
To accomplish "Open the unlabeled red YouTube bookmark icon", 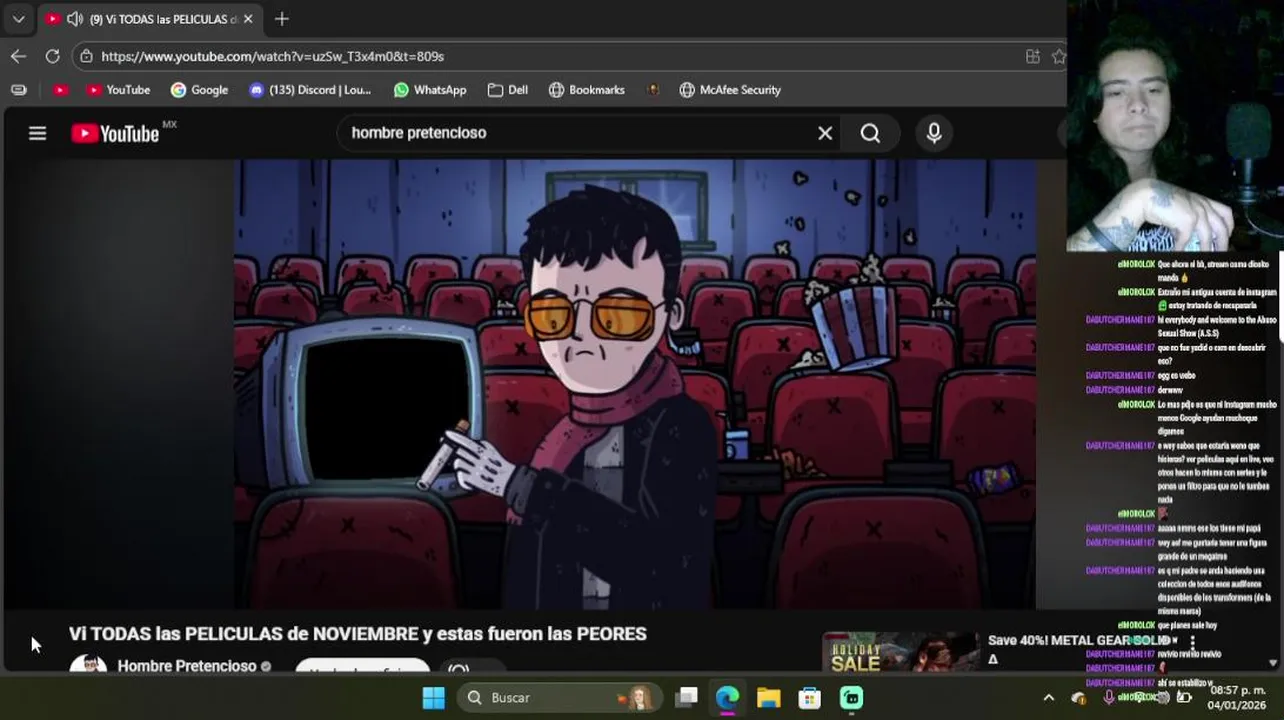I will [x=61, y=90].
